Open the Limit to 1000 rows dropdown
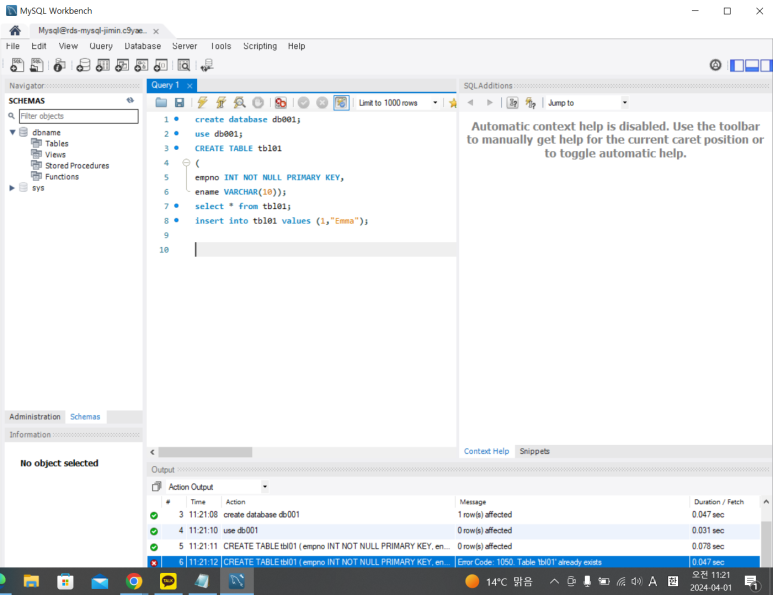The height and width of the screenshot is (595, 773). point(435,103)
